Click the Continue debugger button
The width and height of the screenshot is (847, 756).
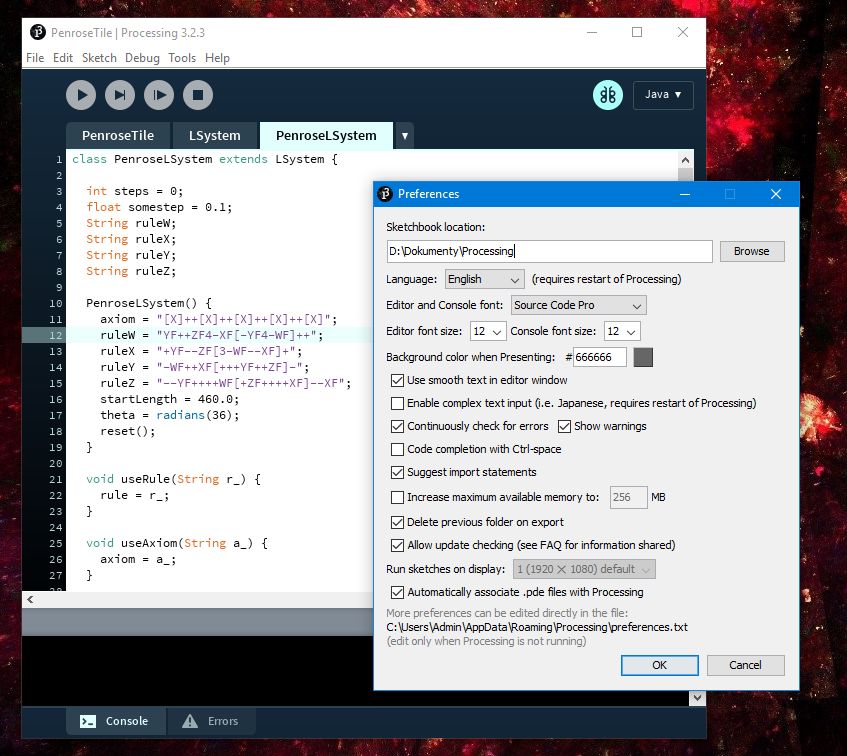tap(159, 95)
